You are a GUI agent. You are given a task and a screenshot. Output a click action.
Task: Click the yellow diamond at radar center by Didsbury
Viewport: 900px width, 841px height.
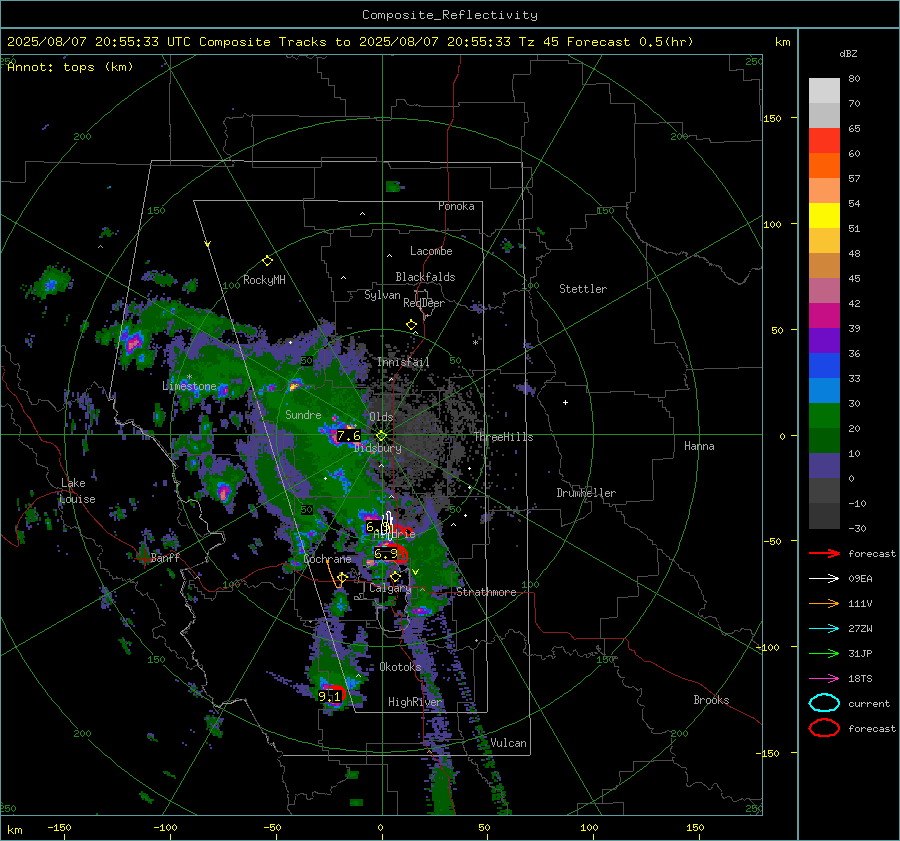click(x=381, y=436)
